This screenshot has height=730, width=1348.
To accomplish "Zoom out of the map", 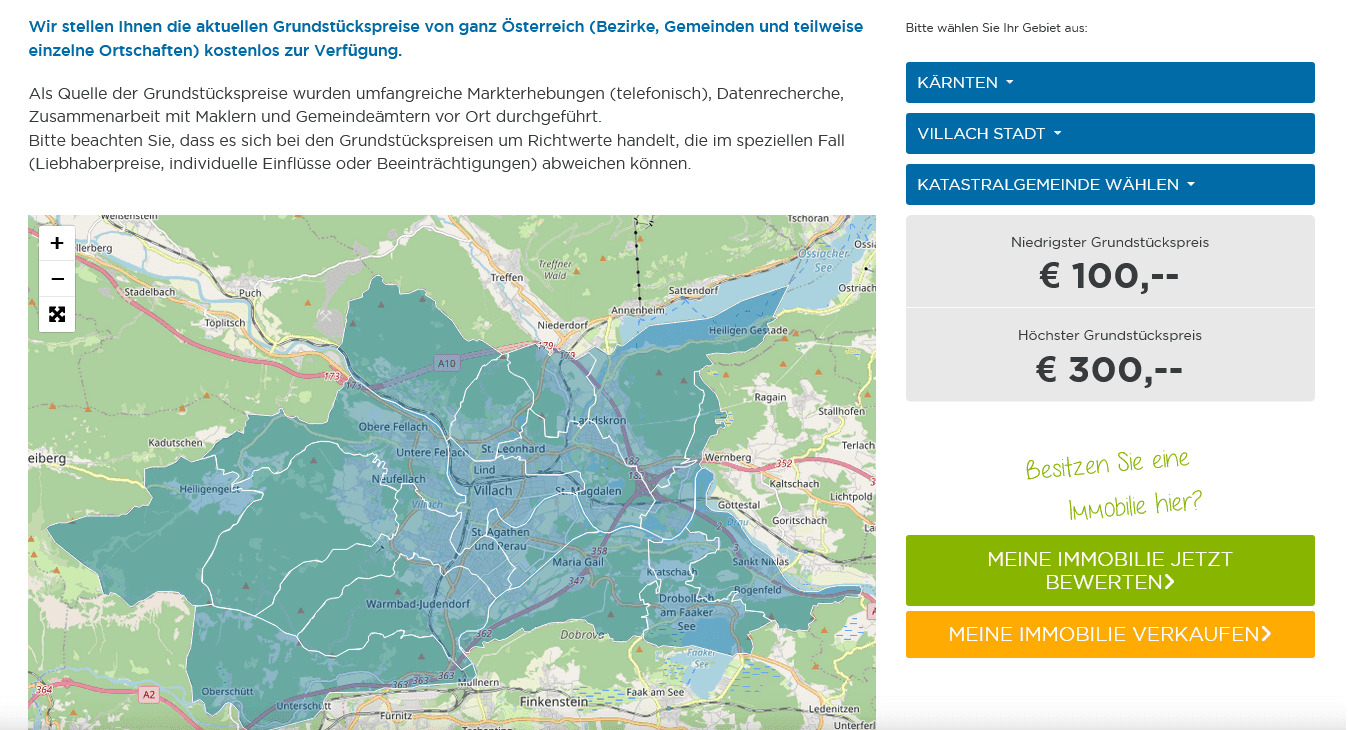I will (57, 279).
